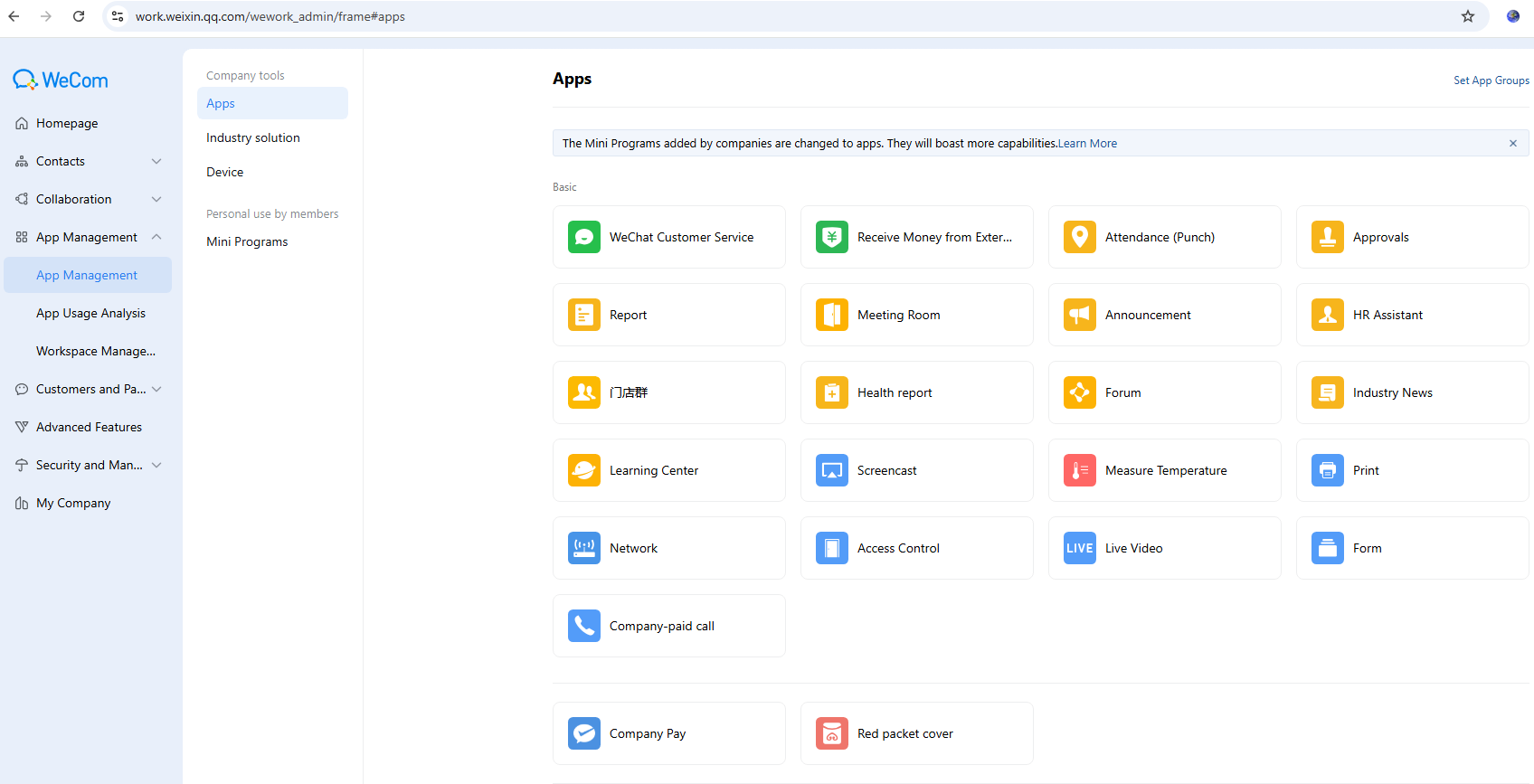Open the Report app icon
1534x784 pixels.
pyautogui.click(x=584, y=315)
